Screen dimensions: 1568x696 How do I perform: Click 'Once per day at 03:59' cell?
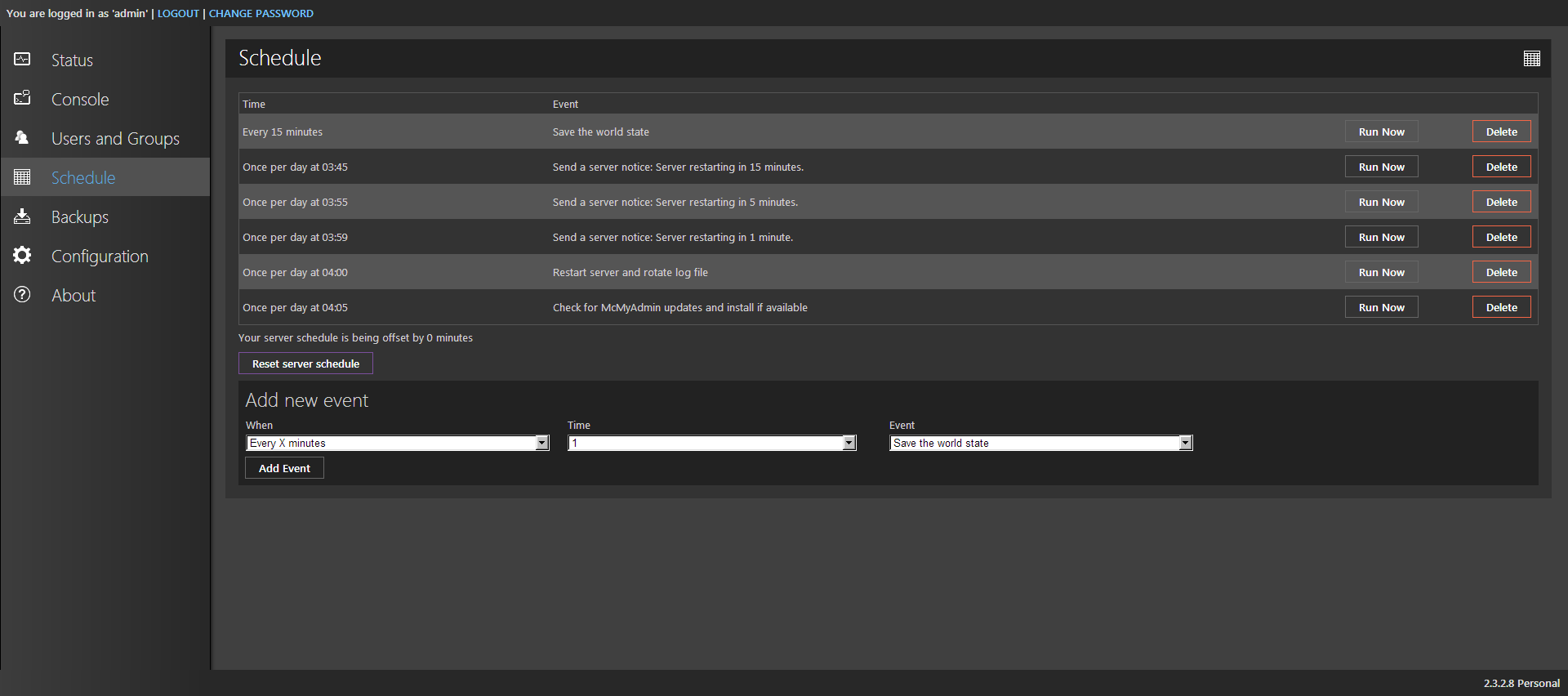click(295, 237)
